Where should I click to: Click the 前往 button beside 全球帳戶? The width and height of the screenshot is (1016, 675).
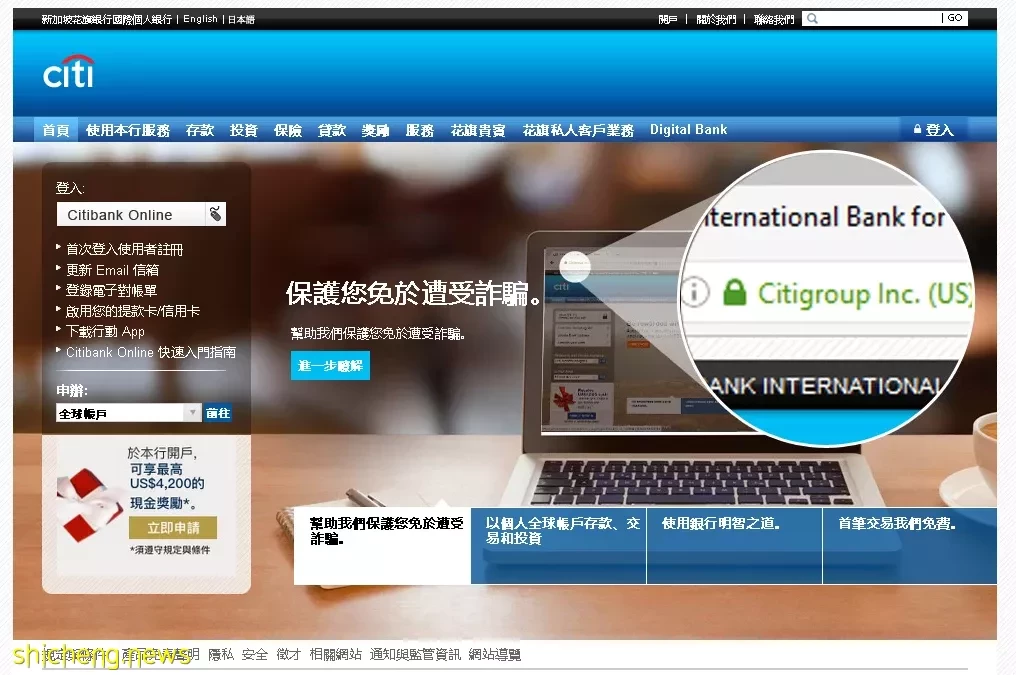click(x=218, y=413)
